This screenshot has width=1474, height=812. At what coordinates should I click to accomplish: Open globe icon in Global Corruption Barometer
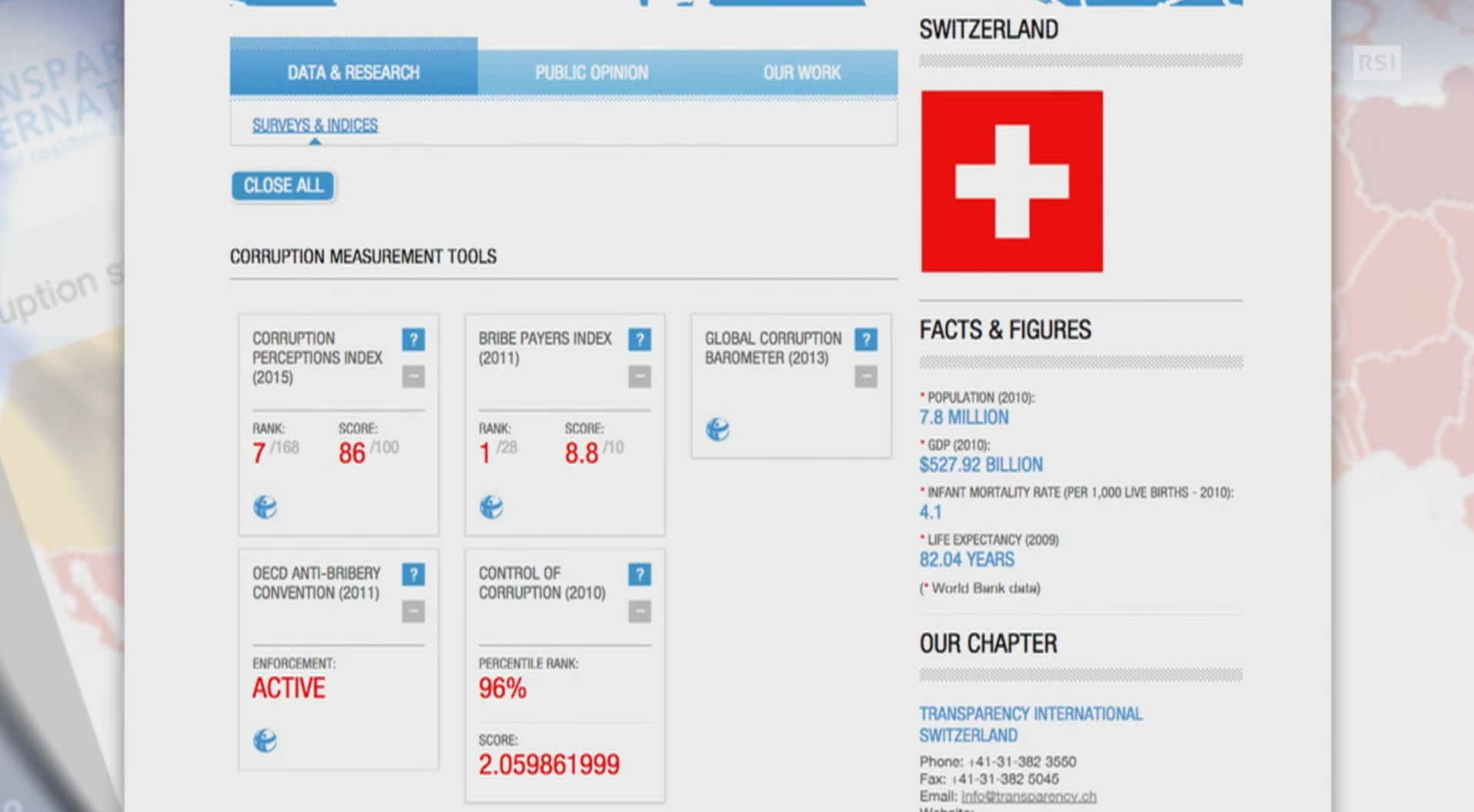(717, 429)
